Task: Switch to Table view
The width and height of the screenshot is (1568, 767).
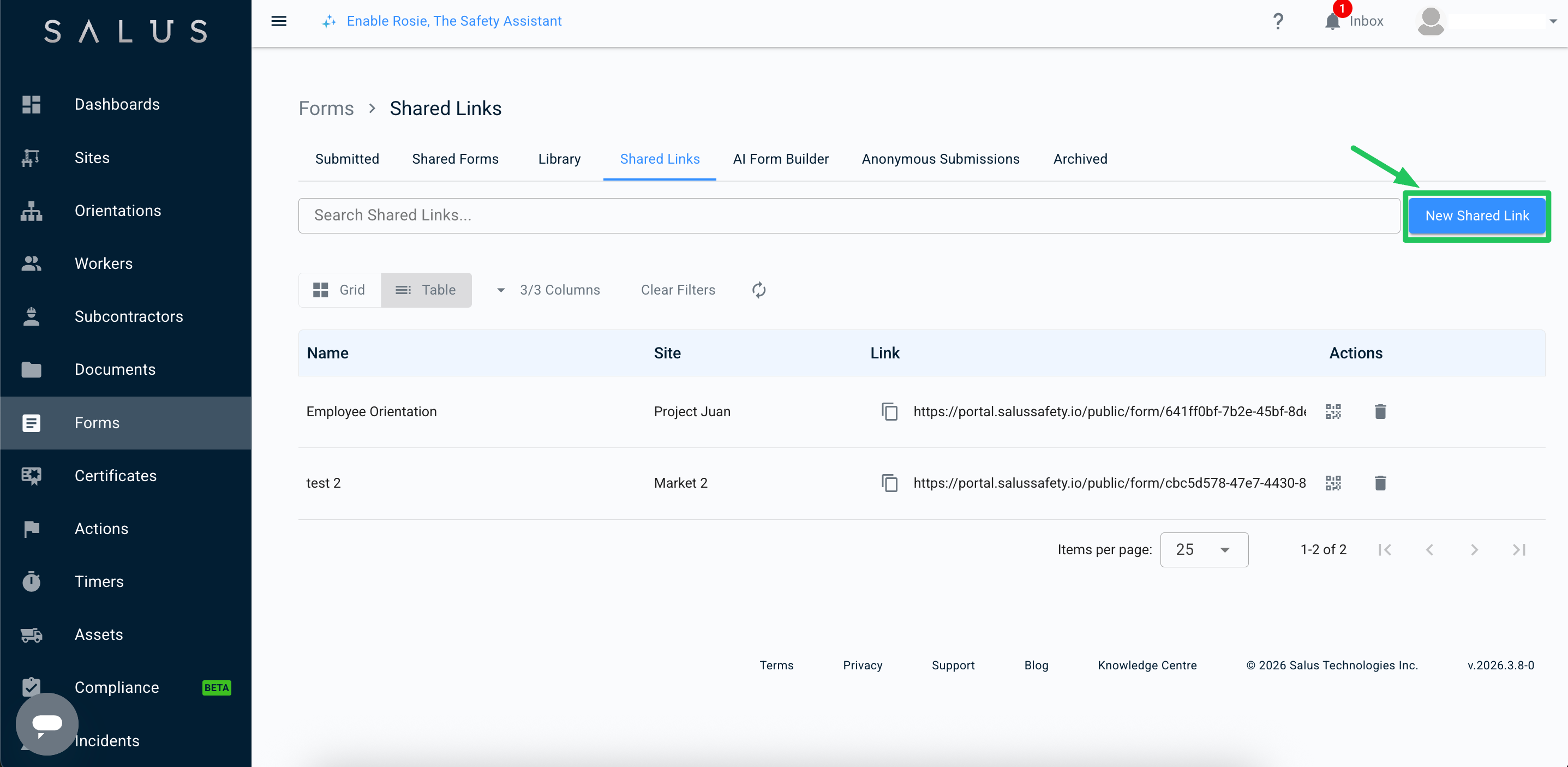Action: pyautogui.click(x=426, y=290)
